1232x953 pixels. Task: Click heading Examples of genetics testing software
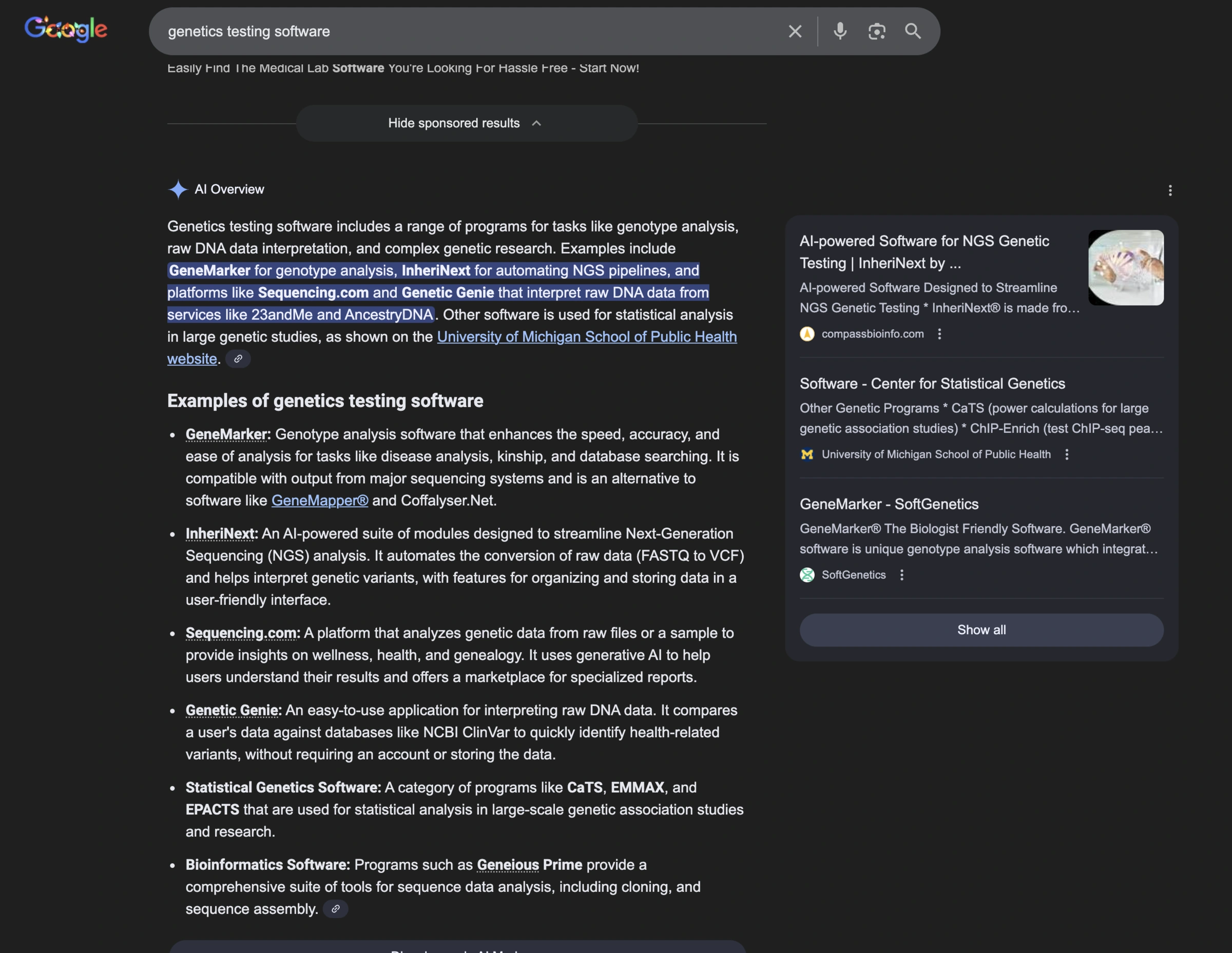tap(325, 401)
